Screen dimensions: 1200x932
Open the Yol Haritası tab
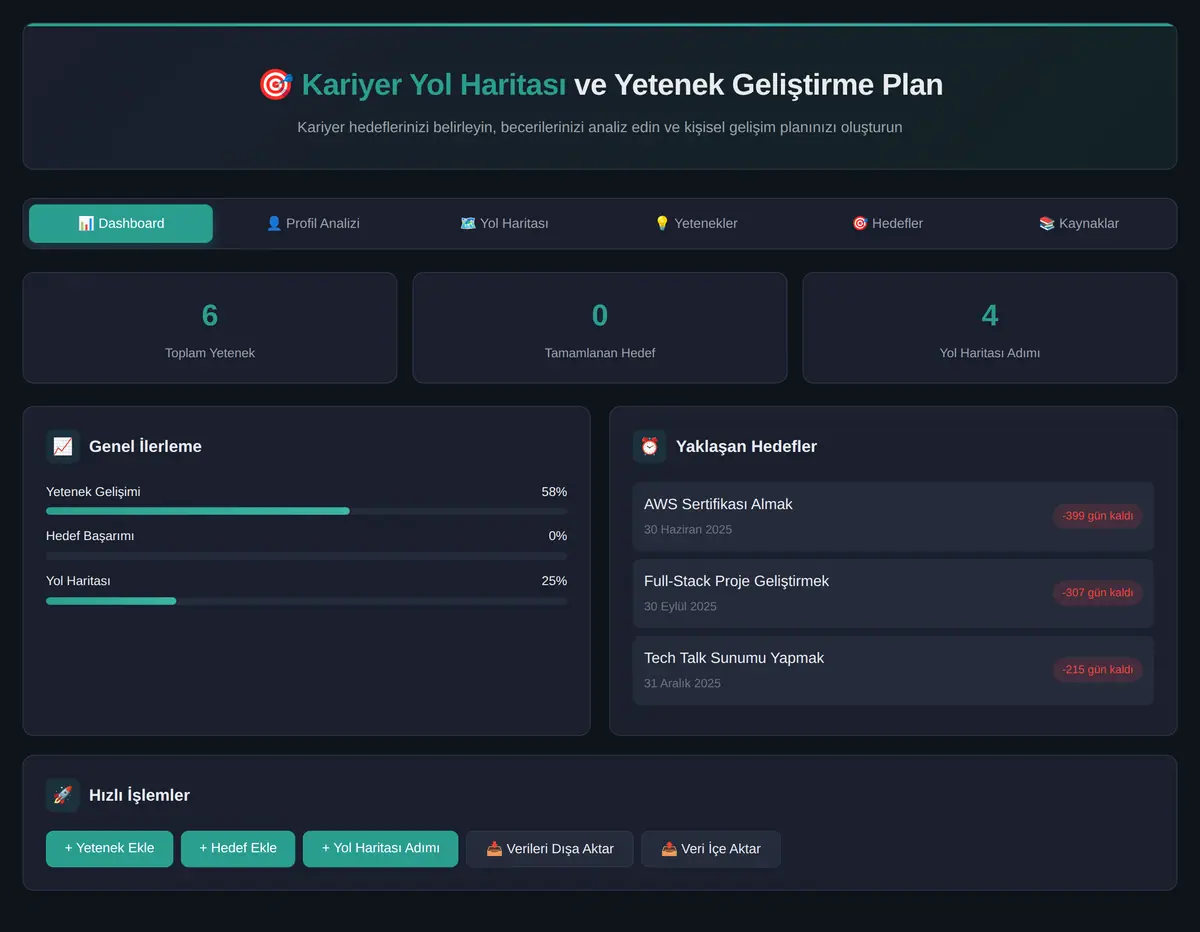tap(504, 223)
